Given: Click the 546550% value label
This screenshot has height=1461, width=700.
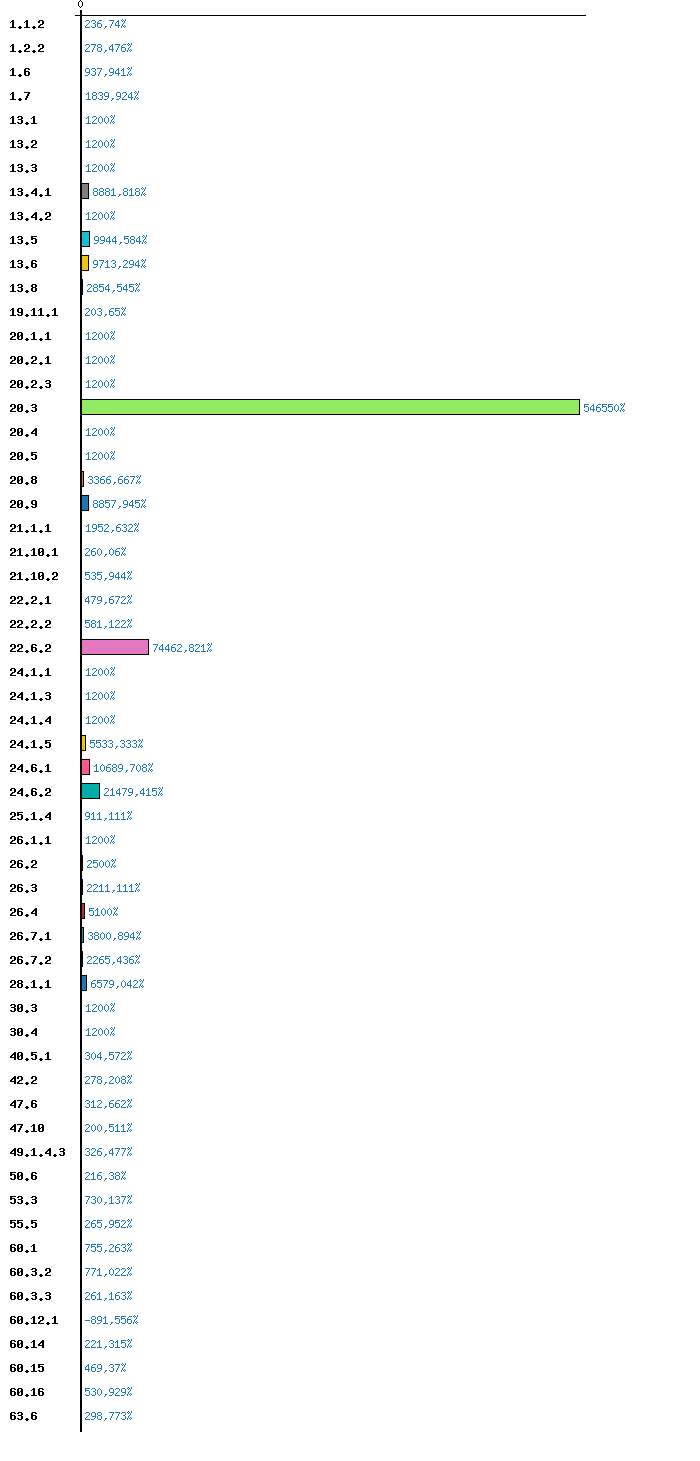Looking at the screenshot, I should 604,408.
